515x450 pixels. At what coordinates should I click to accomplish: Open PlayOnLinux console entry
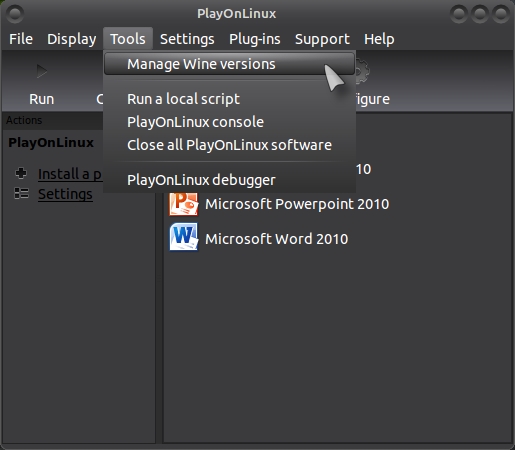click(229, 122)
